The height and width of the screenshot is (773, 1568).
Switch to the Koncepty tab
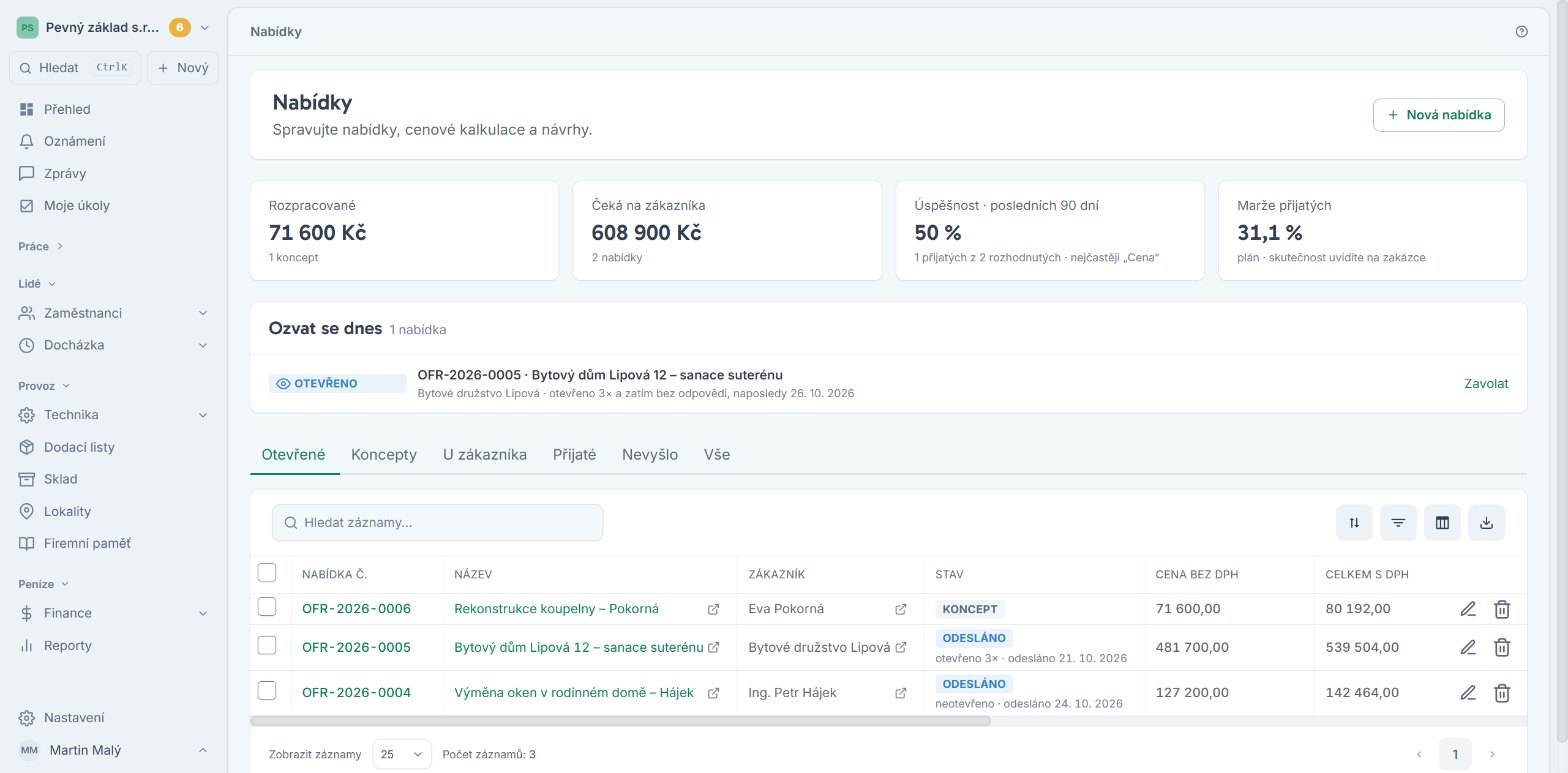[x=384, y=454]
